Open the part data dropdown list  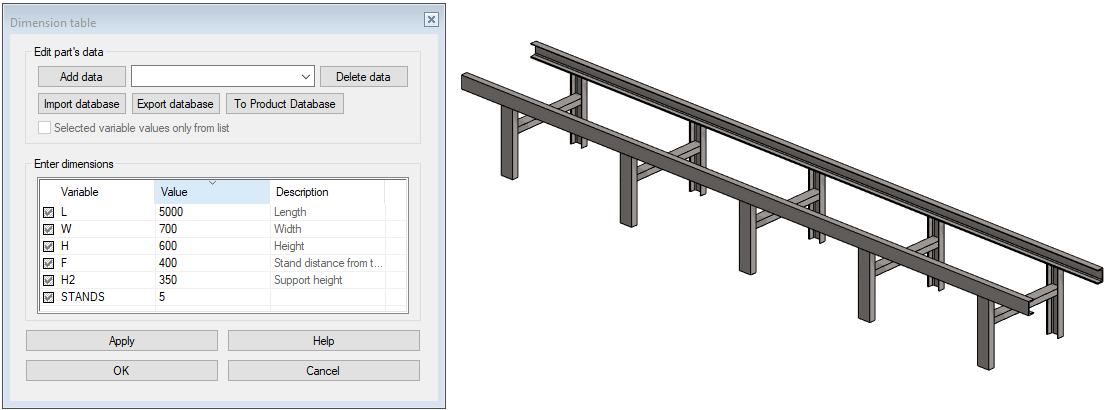coord(305,77)
